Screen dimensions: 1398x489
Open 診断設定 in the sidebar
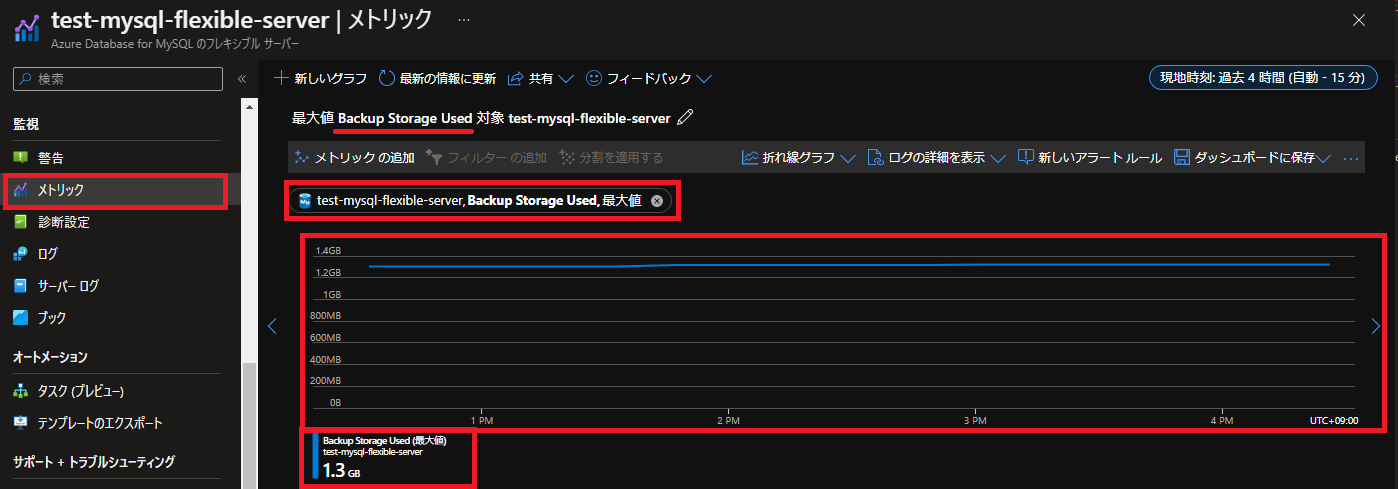pos(64,222)
